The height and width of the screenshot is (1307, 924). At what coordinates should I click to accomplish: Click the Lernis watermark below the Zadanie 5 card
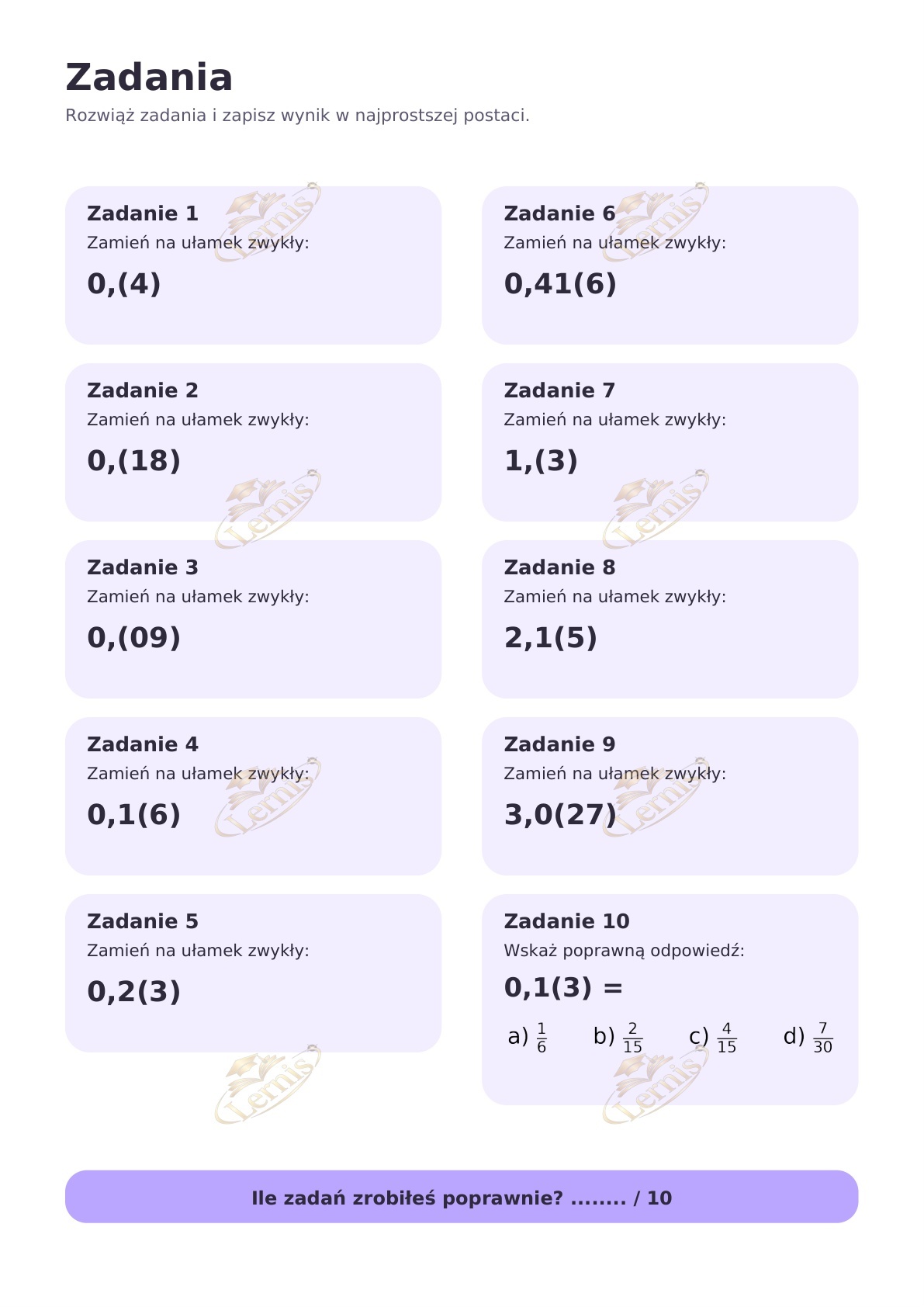coord(268,1084)
